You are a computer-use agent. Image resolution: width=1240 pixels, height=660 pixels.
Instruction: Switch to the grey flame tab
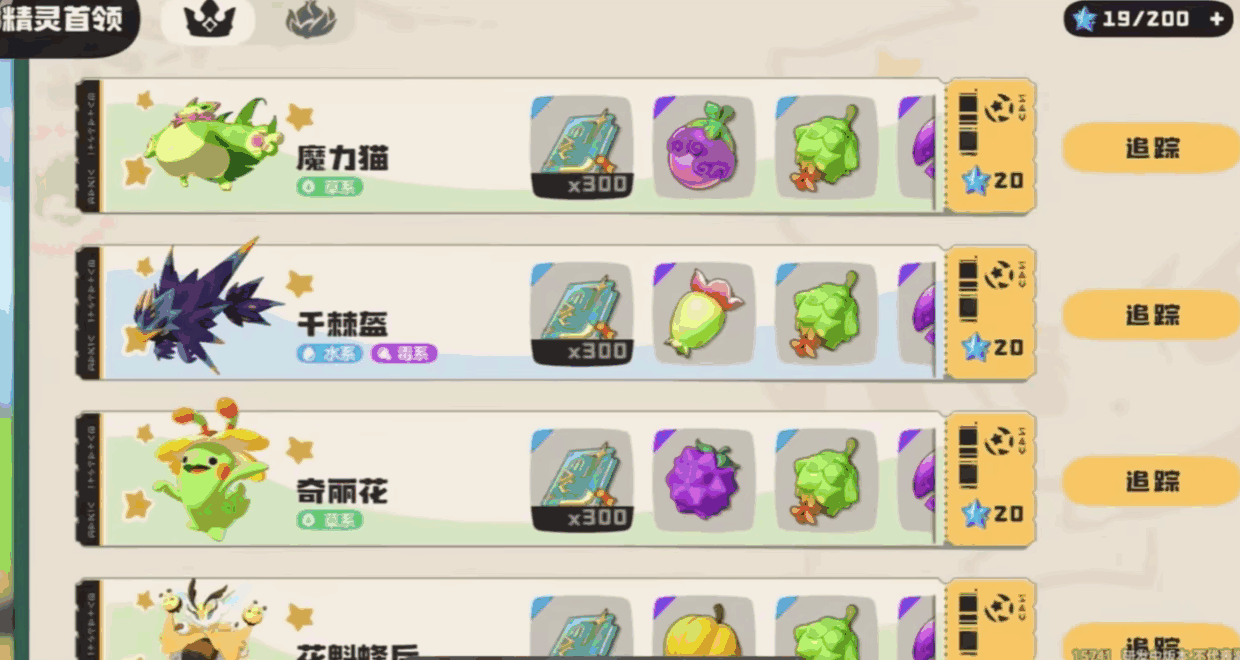click(311, 21)
